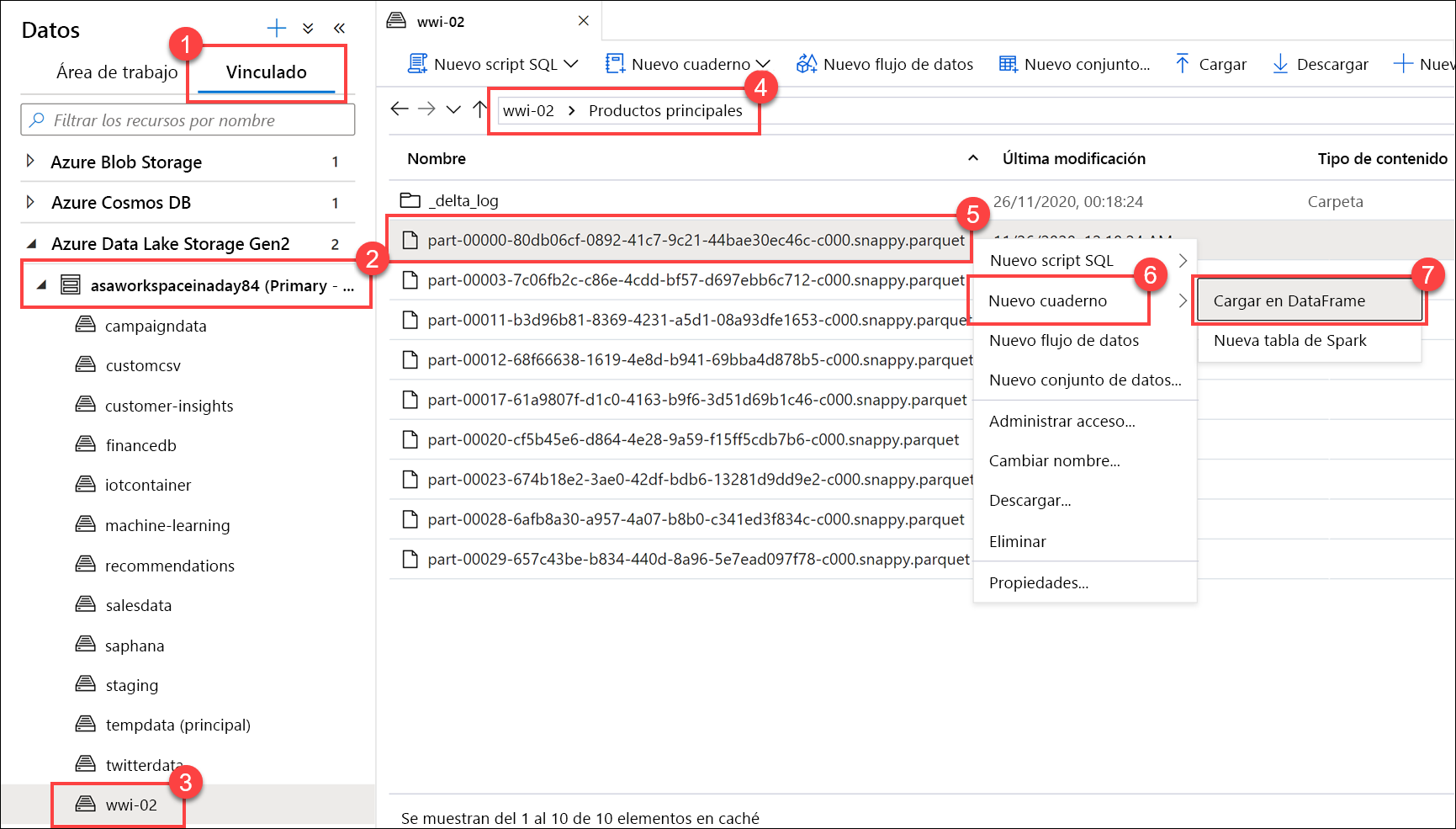
Task: Click the campaigndata container icon
Action: pyautogui.click(x=86, y=324)
